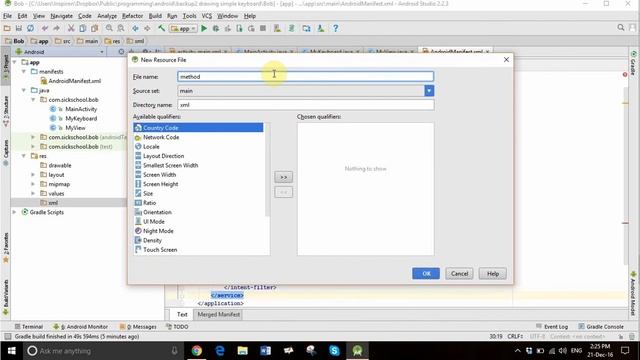Viewport: 640px width, 360px height.
Task: Select Country Code qualifier
Action: [198, 128]
